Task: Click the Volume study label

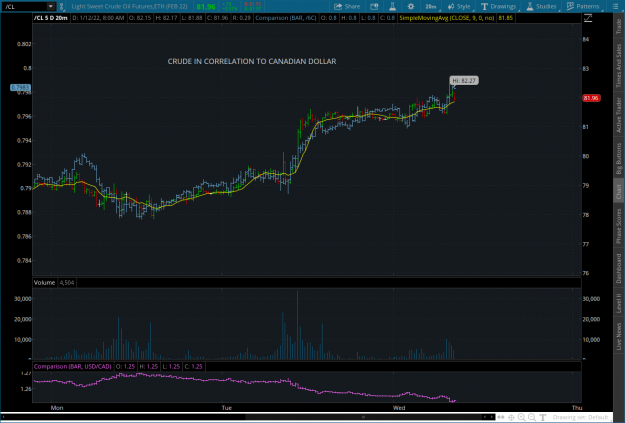Action: coord(44,283)
